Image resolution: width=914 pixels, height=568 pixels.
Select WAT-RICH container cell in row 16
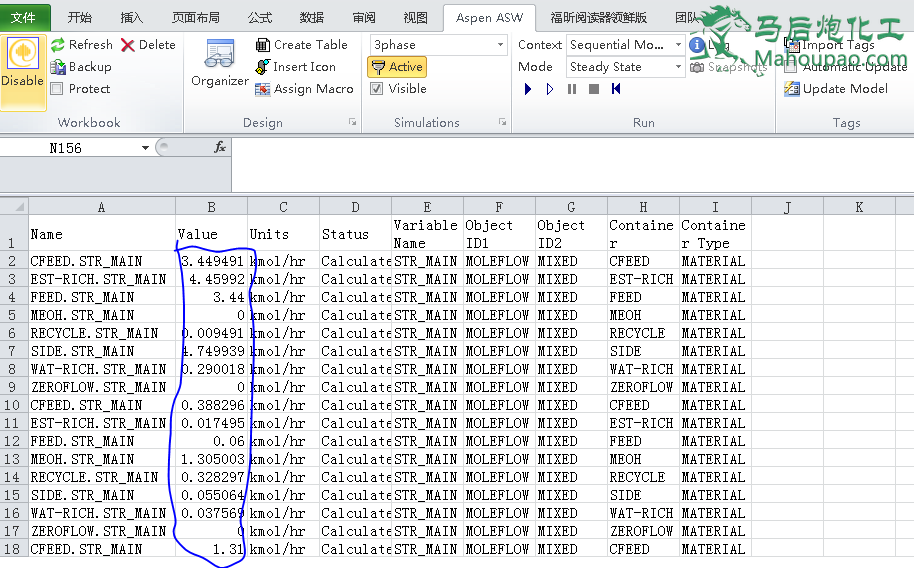click(x=644, y=514)
